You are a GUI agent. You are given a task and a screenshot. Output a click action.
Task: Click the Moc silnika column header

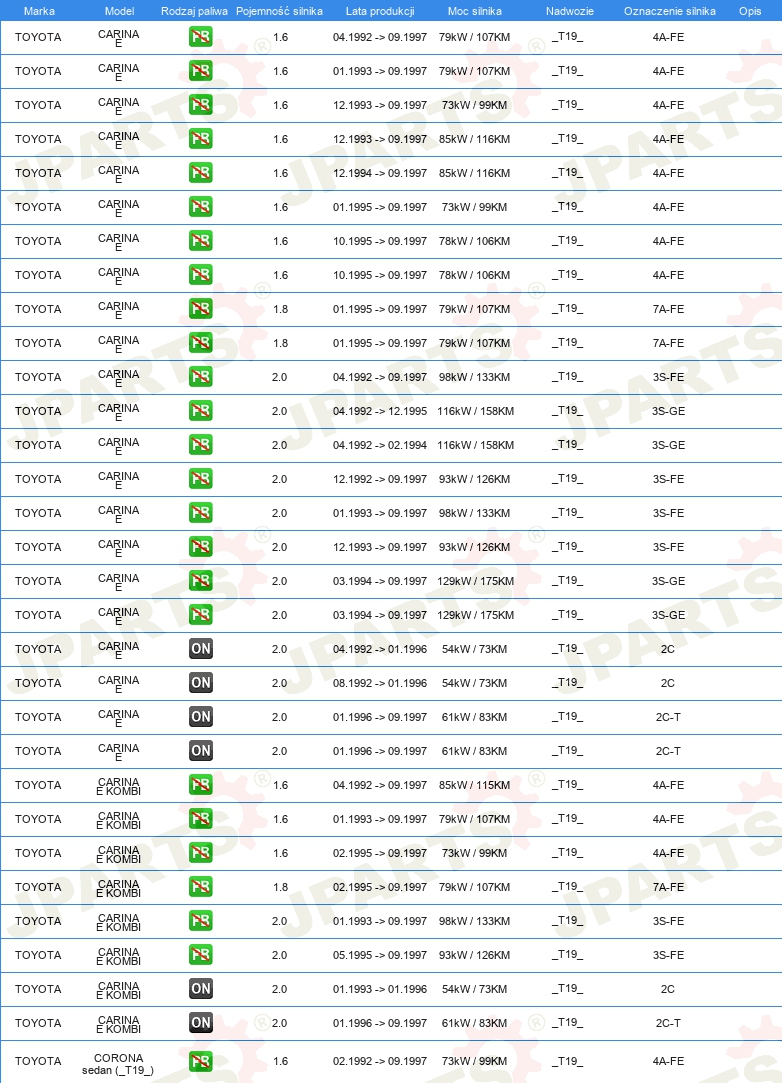pyautogui.click(x=475, y=11)
